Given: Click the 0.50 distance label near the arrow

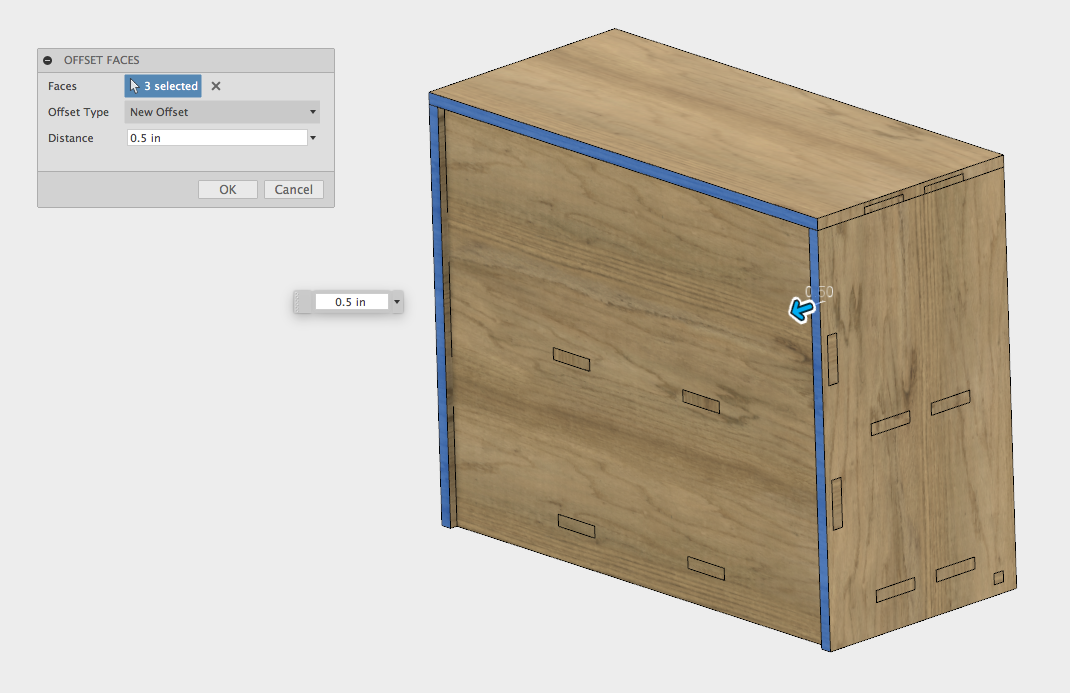Looking at the screenshot, I should pos(817,291).
